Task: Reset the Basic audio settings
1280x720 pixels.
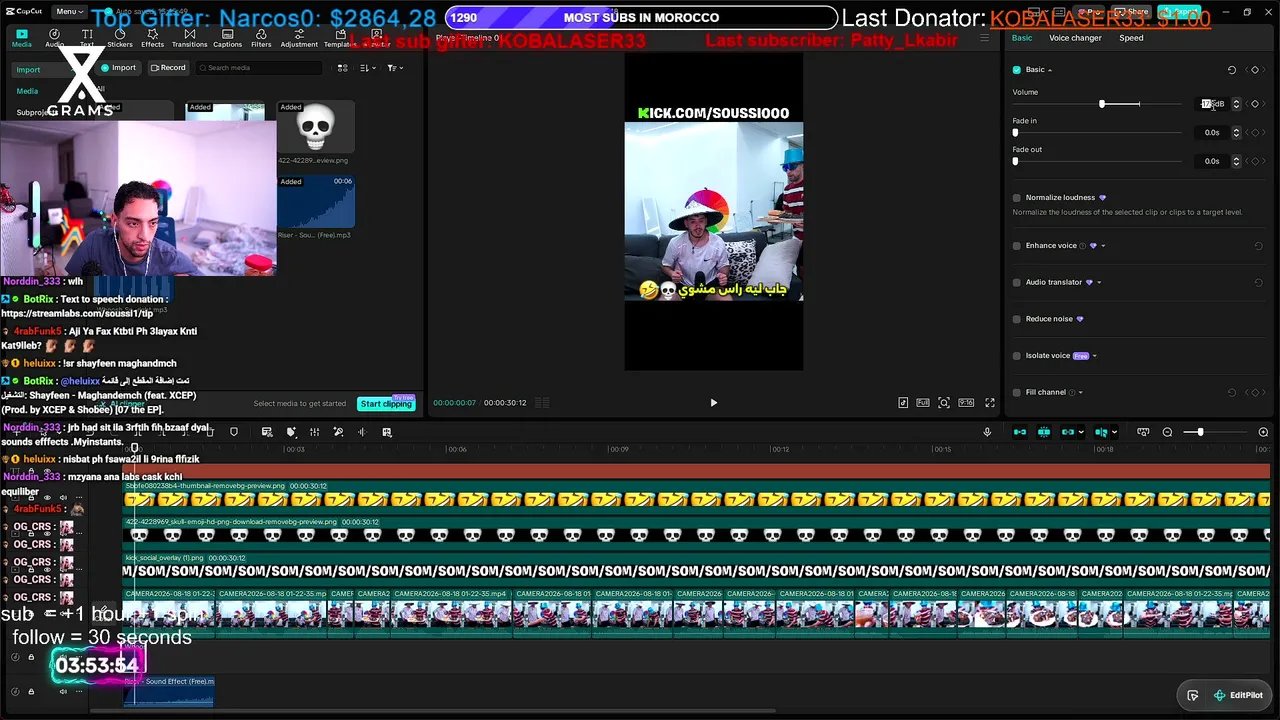Action: (x=1232, y=70)
